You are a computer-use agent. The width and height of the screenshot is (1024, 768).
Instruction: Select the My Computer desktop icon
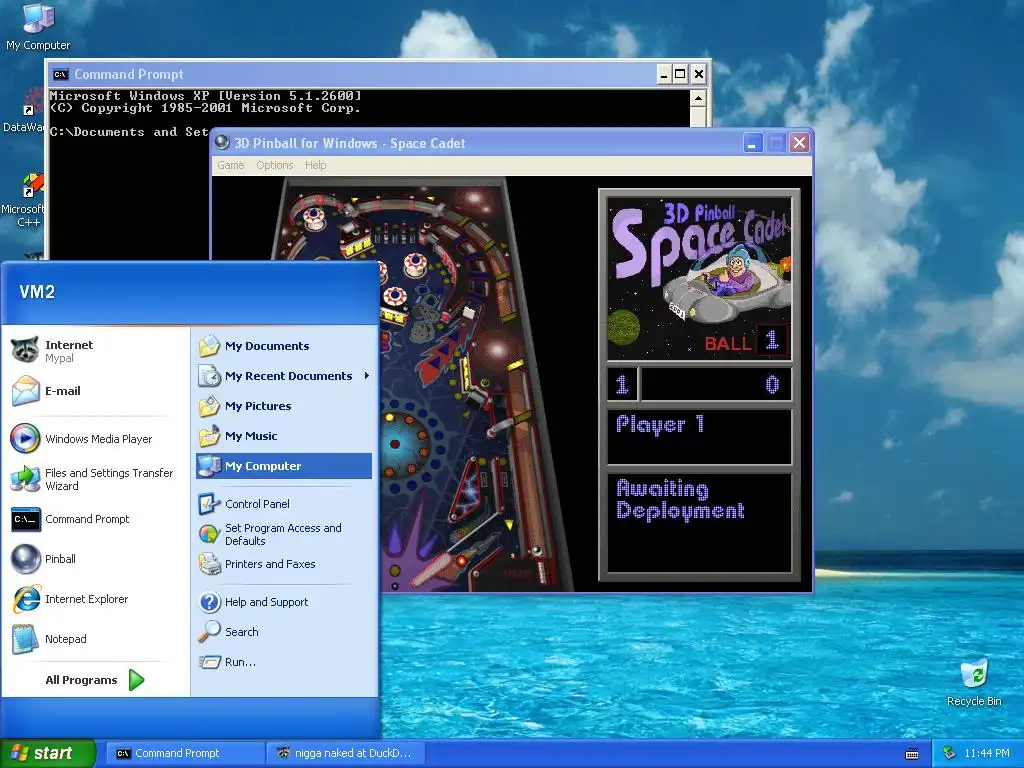coord(38,26)
